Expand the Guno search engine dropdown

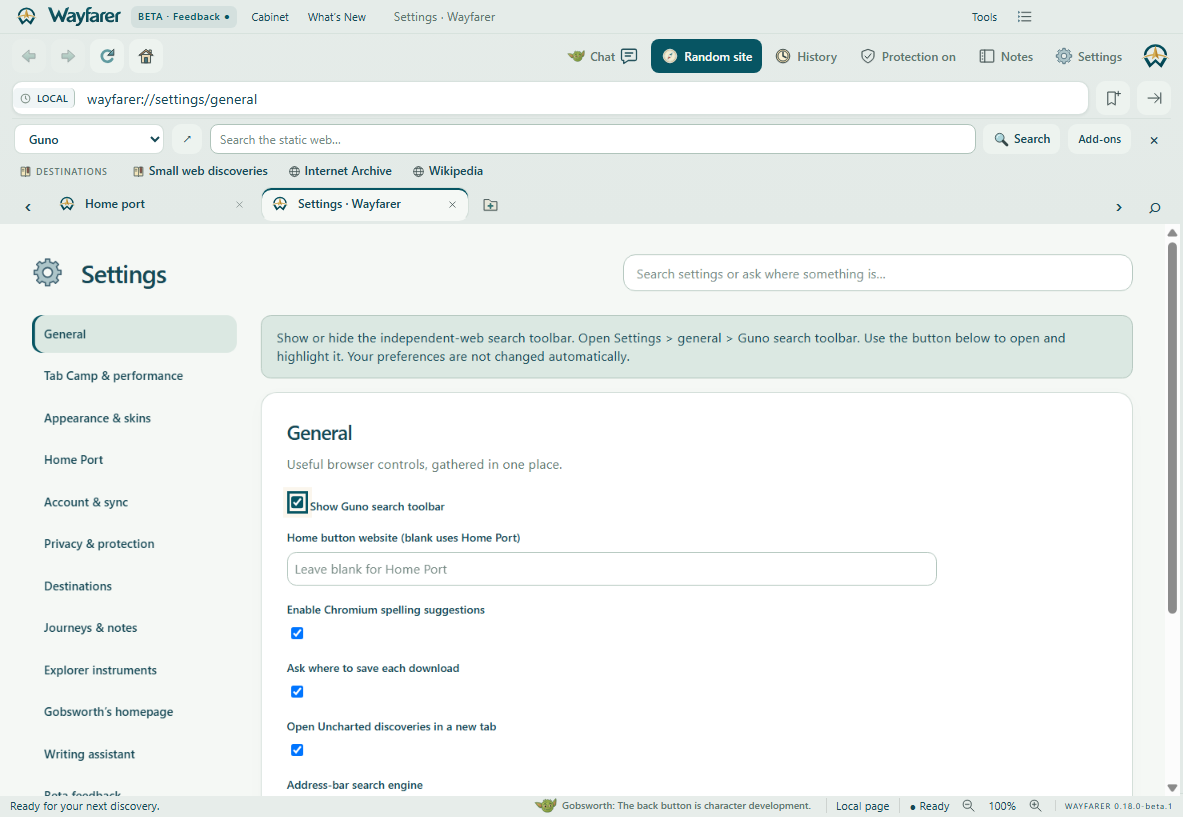pyautogui.click(x=90, y=140)
